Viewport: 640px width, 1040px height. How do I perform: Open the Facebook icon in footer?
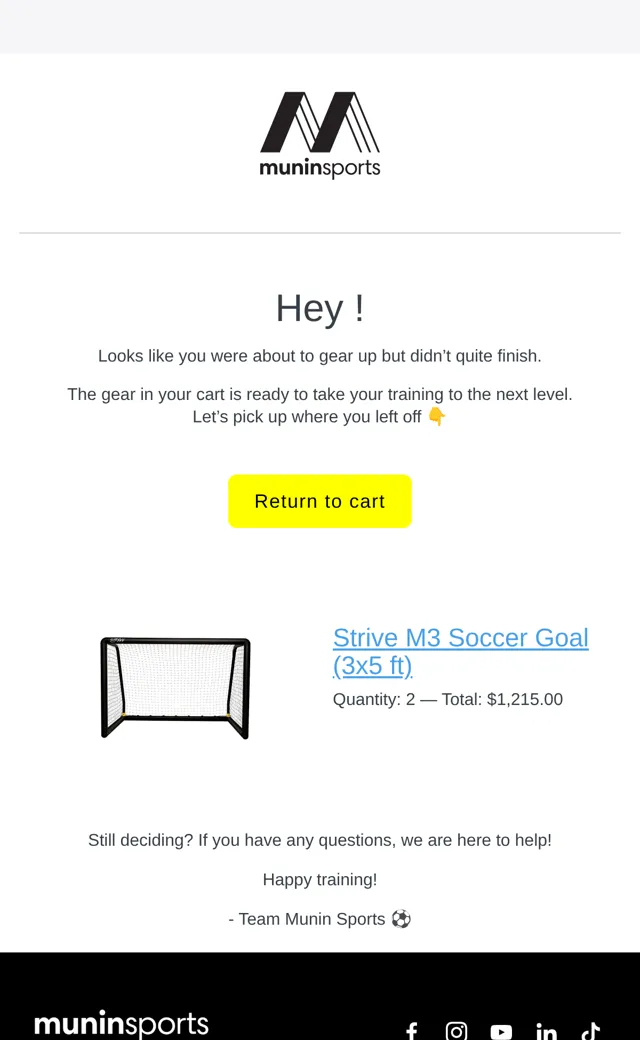point(412,1031)
